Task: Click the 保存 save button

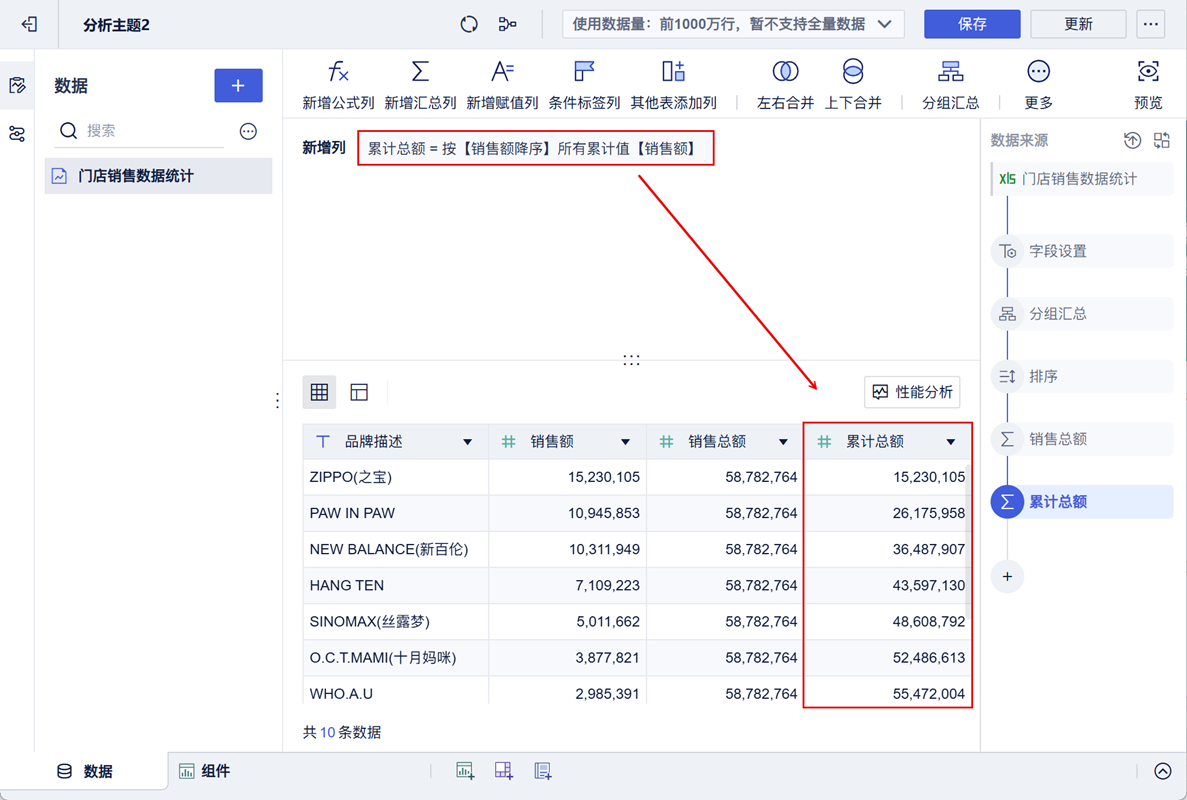Action: coord(971,24)
